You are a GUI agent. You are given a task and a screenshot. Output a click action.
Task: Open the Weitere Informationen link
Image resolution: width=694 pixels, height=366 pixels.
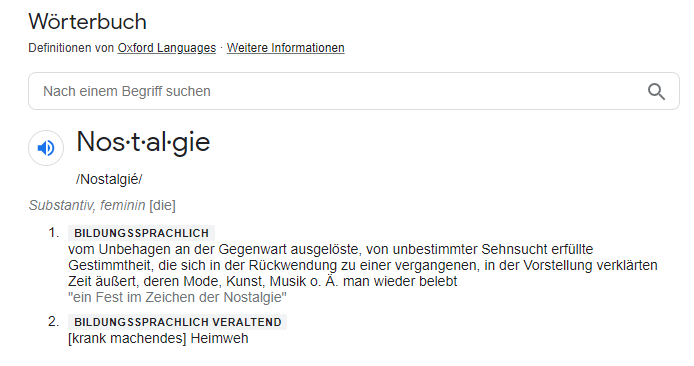click(x=285, y=48)
